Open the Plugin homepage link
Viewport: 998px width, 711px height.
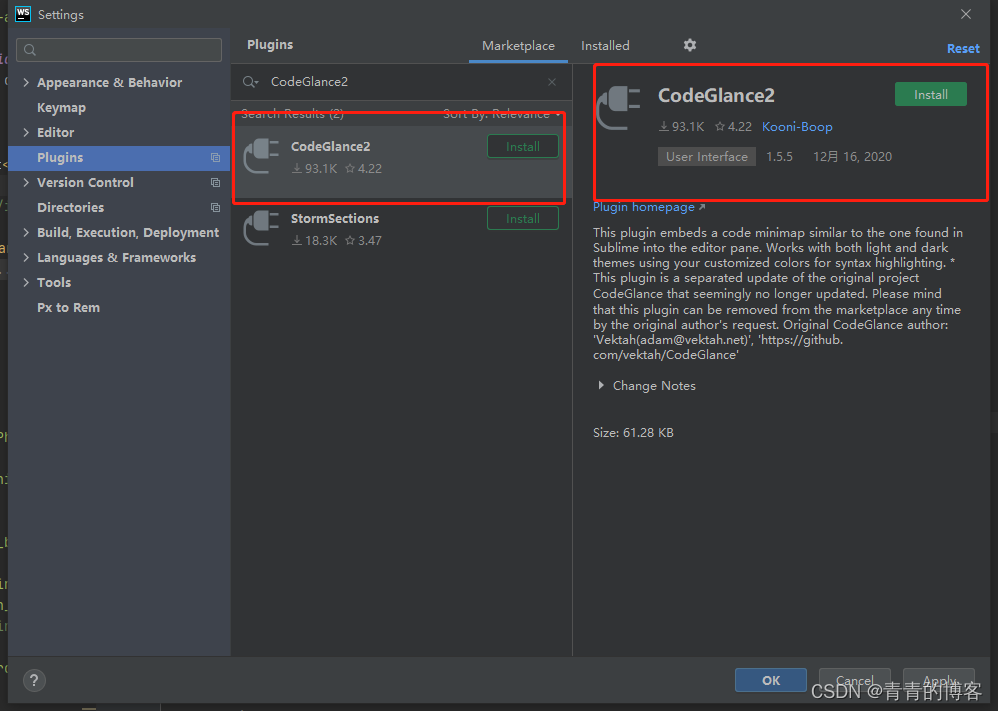(x=649, y=207)
